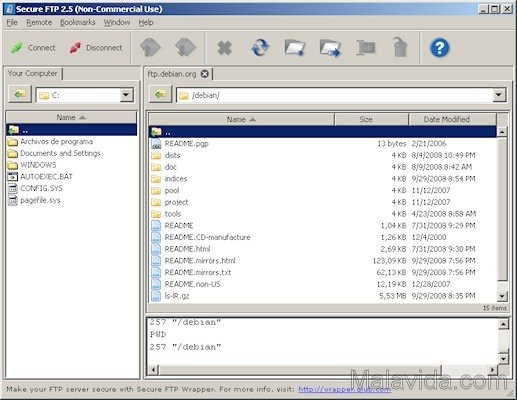Sort the remote list by Date Modified
Viewport: 517px width, 400px height.
click(452, 119)
